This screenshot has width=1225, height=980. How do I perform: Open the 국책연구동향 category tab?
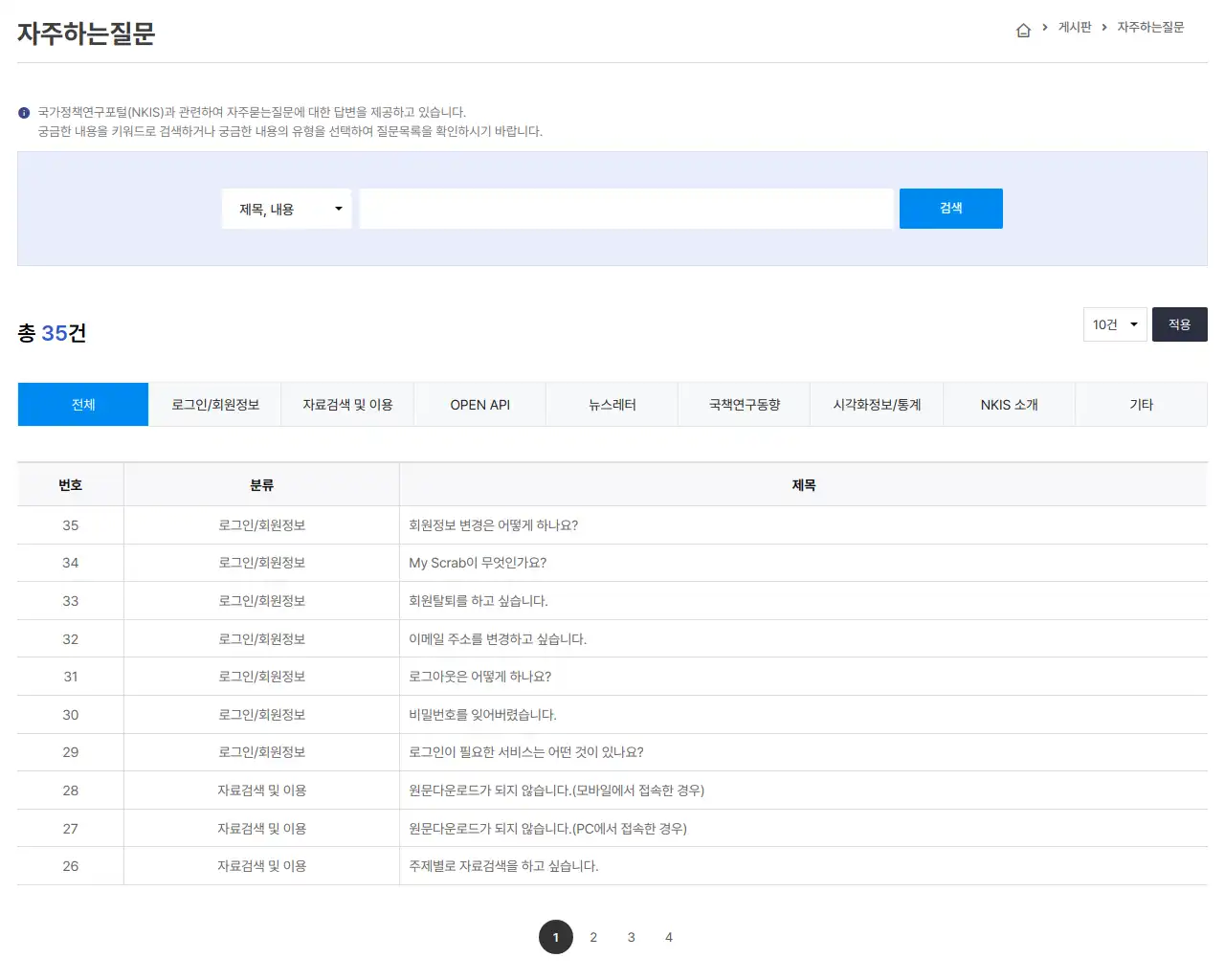click(x=744, y=404)
